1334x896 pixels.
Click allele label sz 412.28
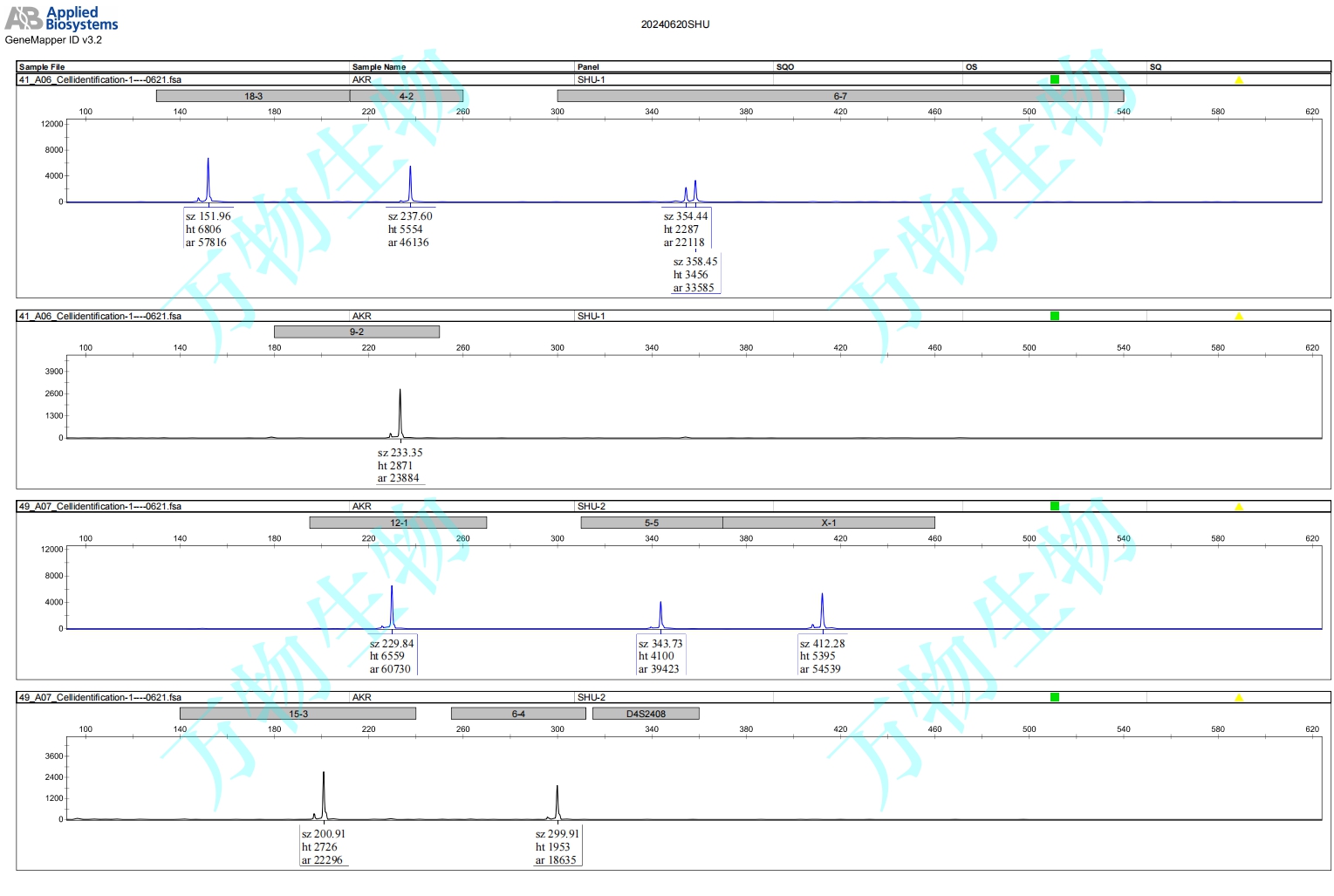coord(822,656)
